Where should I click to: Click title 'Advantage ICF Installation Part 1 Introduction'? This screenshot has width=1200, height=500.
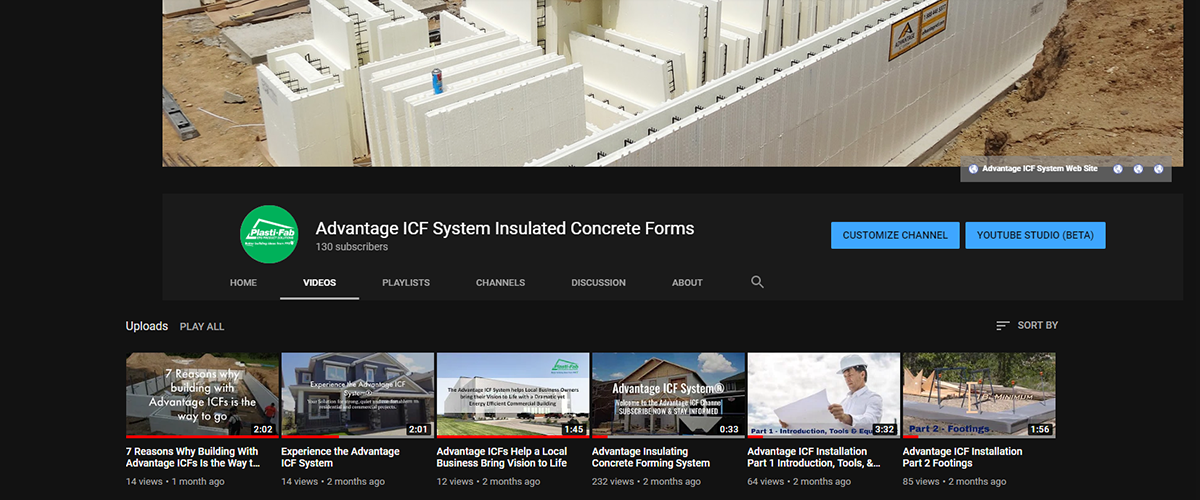coord(814,457)
